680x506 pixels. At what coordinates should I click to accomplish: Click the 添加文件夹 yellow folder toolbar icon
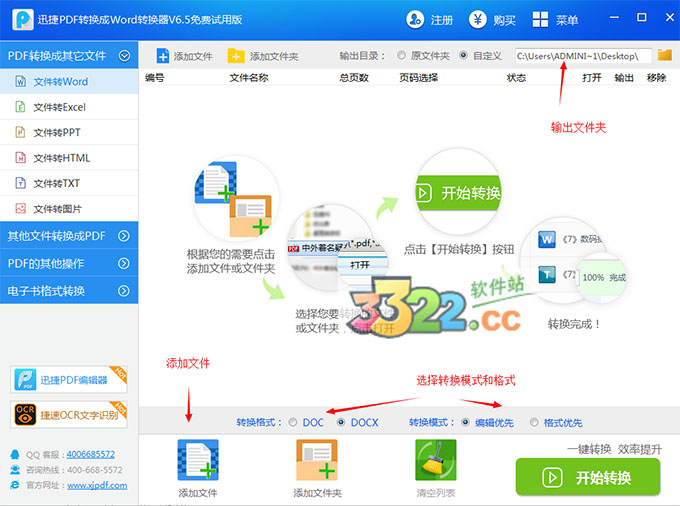tap(236, 56)
